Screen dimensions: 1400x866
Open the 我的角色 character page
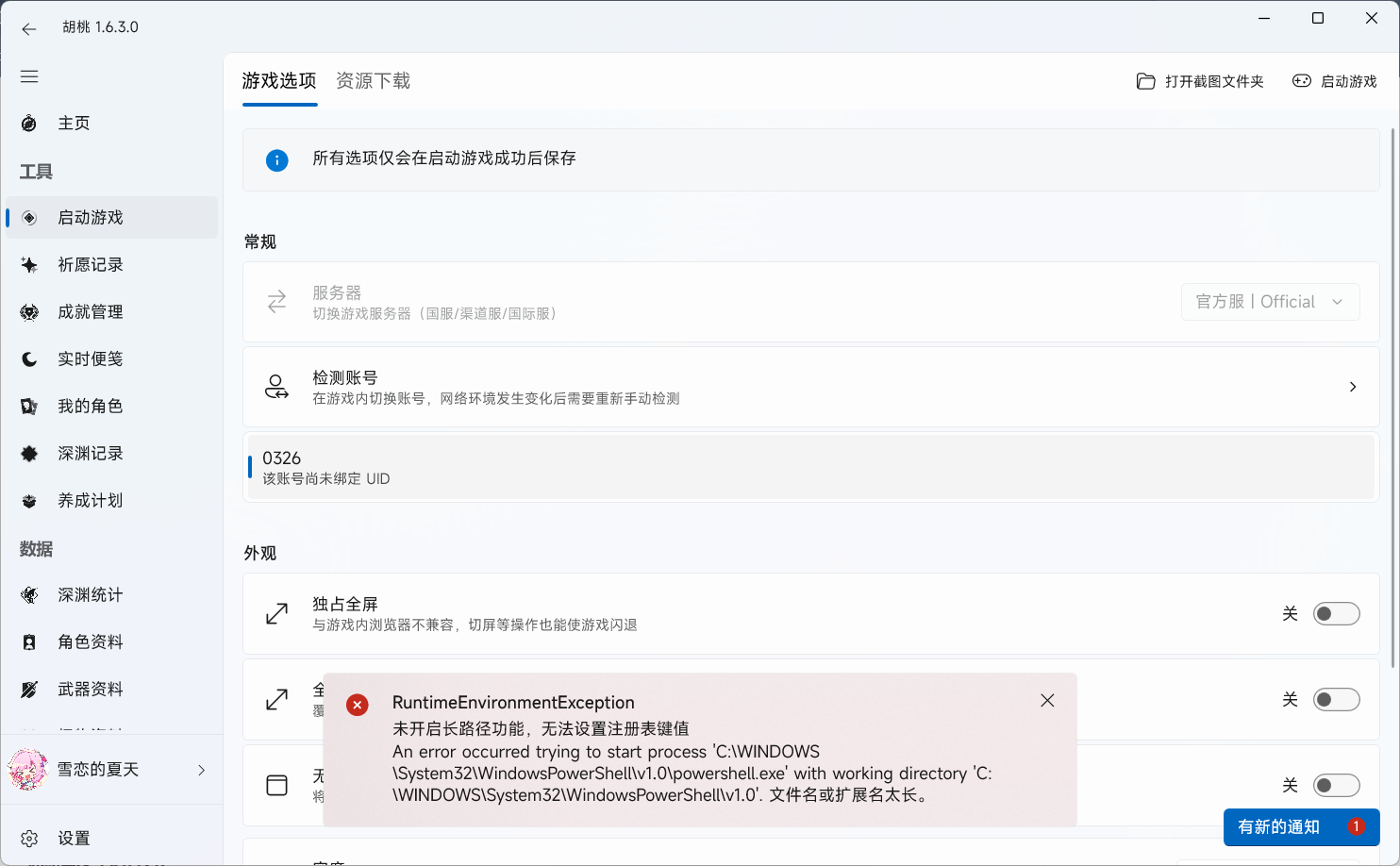pos(92,406)
